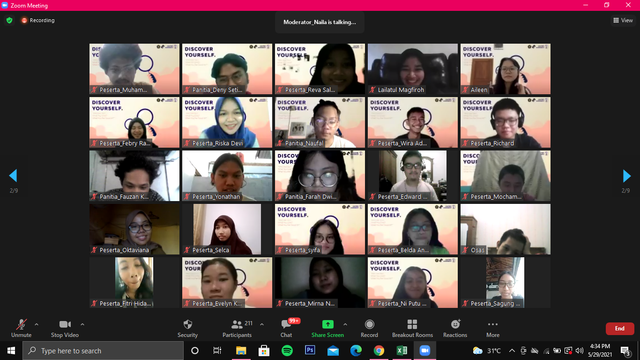Select the Peserta_Belda An... video tile
Image resolution: width=640 pixels, height=360 pixels.
(x=413, y=229)
